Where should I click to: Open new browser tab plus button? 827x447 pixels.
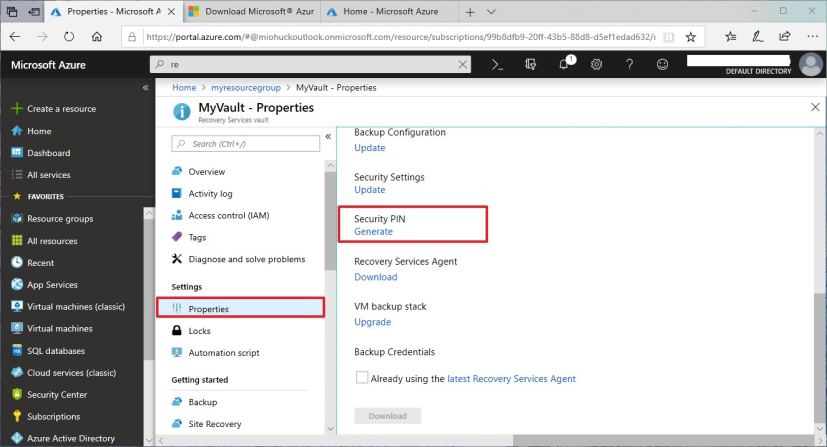[x=470, y=12]
